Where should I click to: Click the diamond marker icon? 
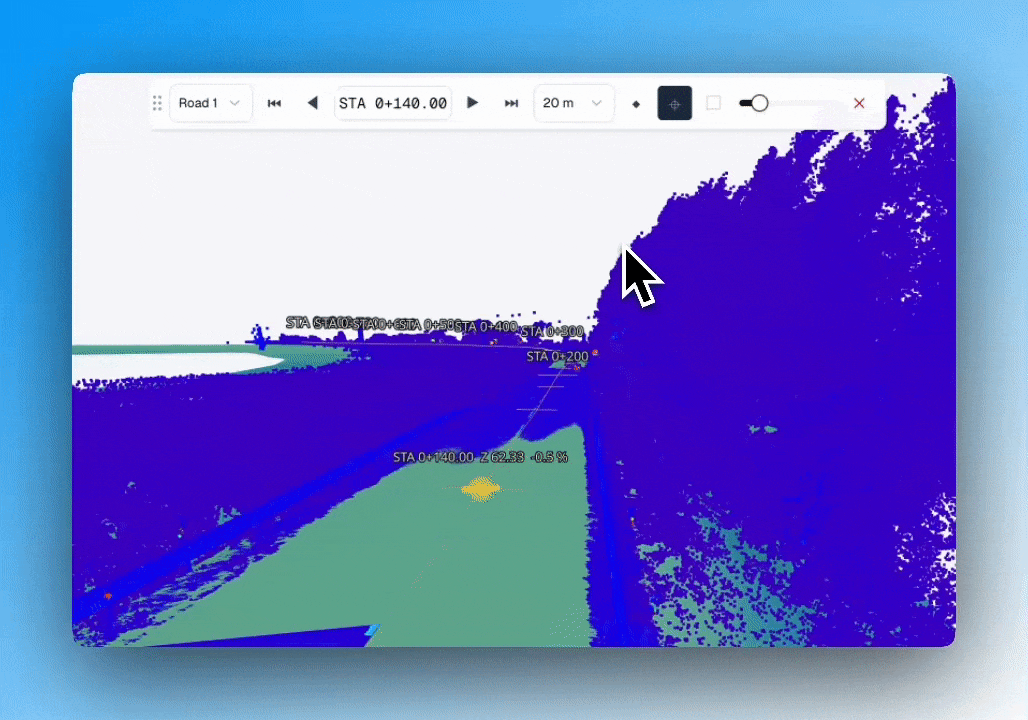(636, 104)
